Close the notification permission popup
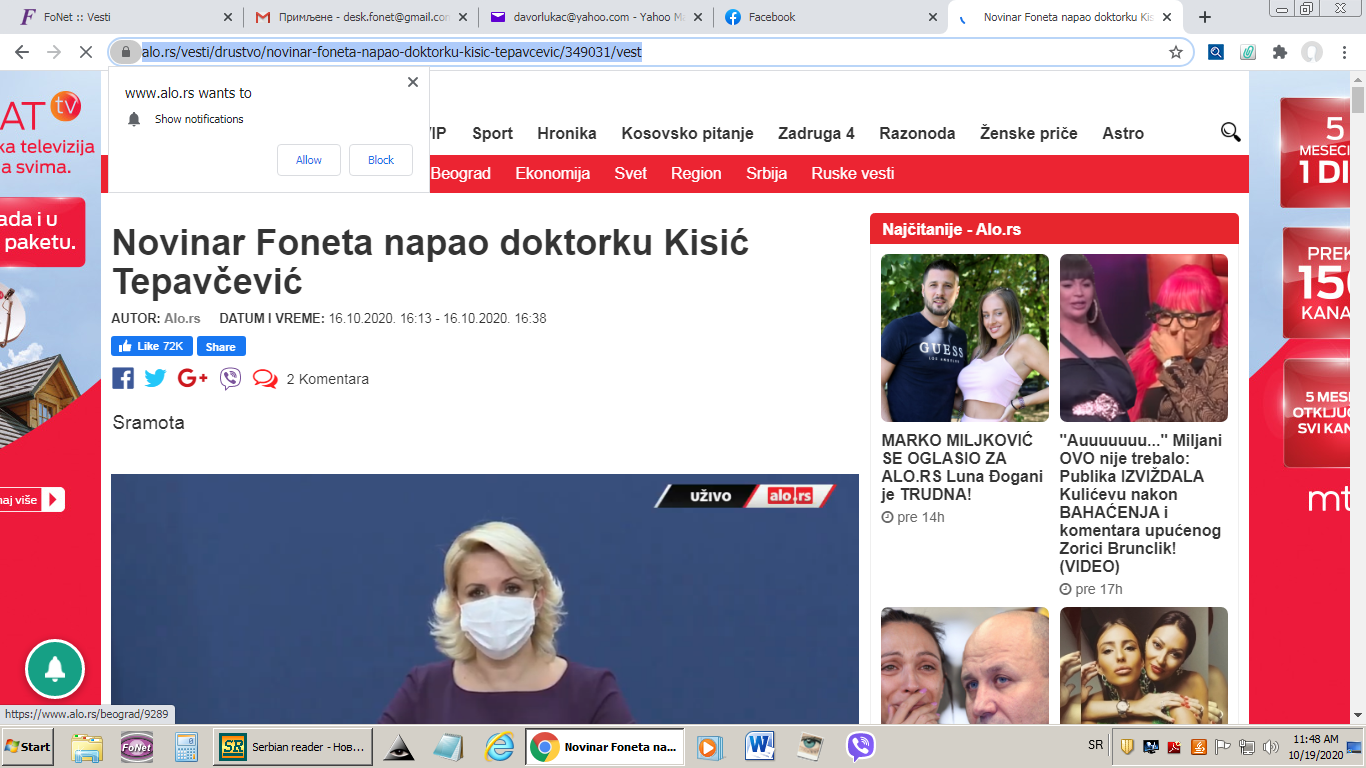1366x768 pixels. (413, 82)
